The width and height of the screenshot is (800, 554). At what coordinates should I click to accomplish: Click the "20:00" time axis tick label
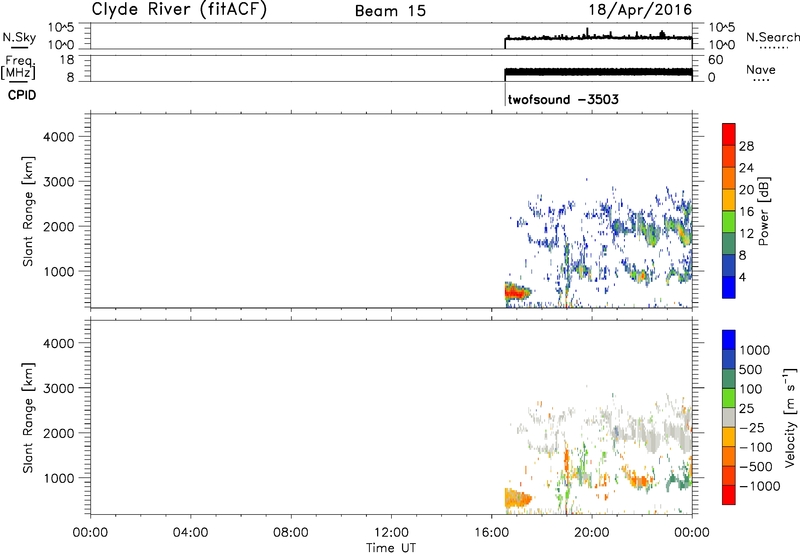point(592,533)
